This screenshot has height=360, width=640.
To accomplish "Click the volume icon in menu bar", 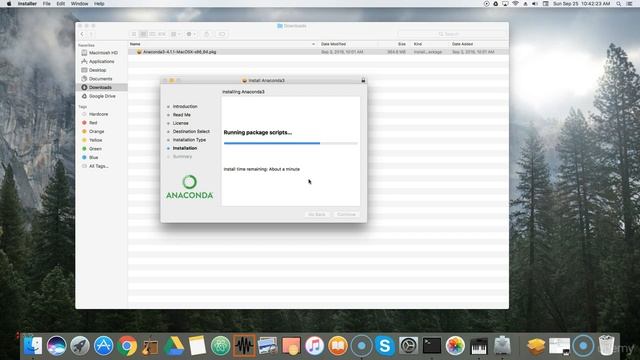I will tap(535, 4).
